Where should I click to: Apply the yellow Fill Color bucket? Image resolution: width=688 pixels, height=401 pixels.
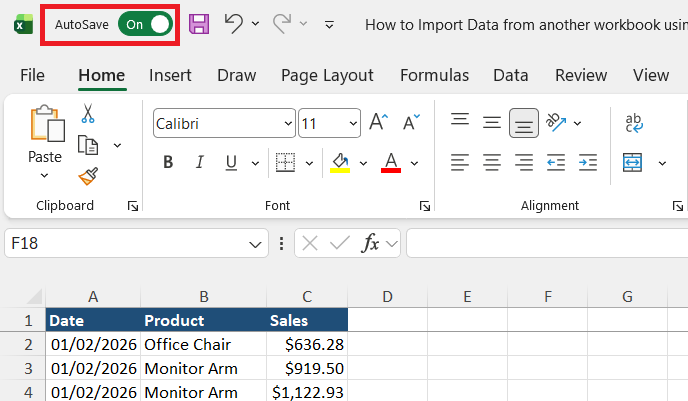click(x=340, y=163)
